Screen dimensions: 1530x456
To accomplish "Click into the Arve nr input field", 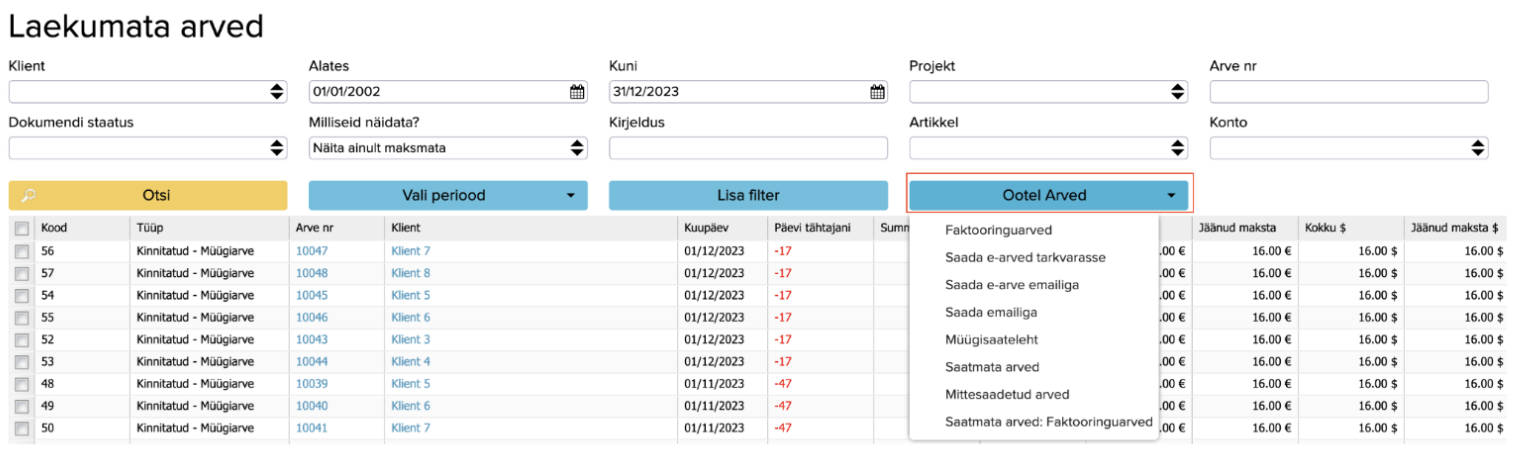I will coord(1349,92).
